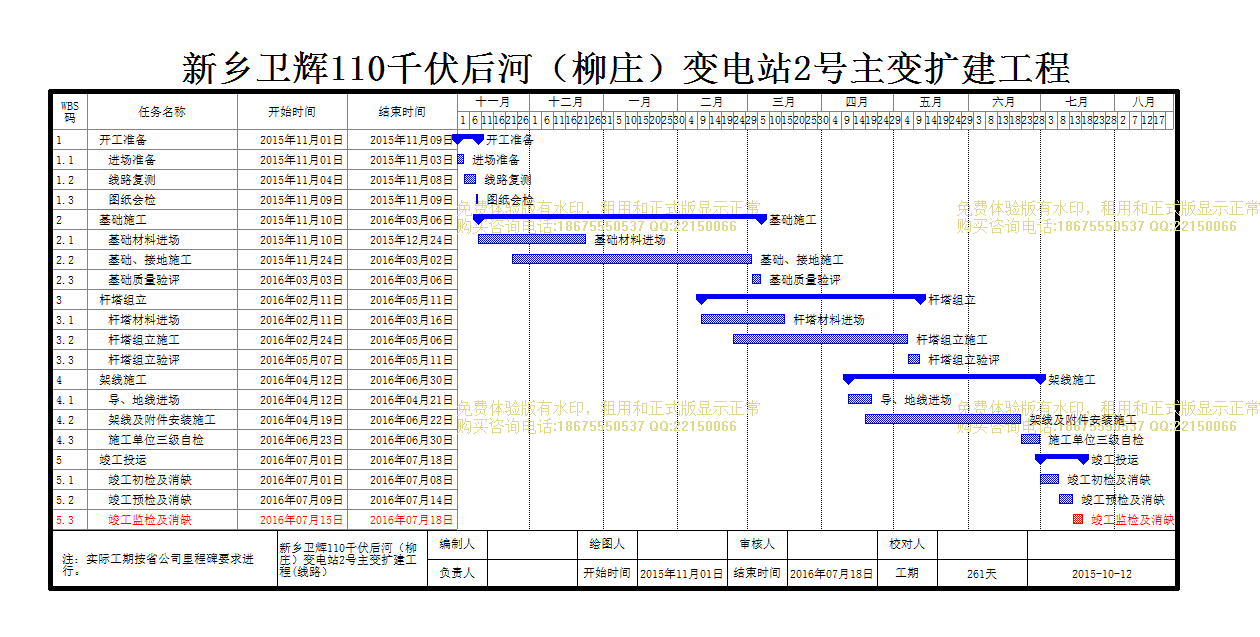
Task: Select the 杆塔材料进场 task name cell in table
Action: pos(162,320)
